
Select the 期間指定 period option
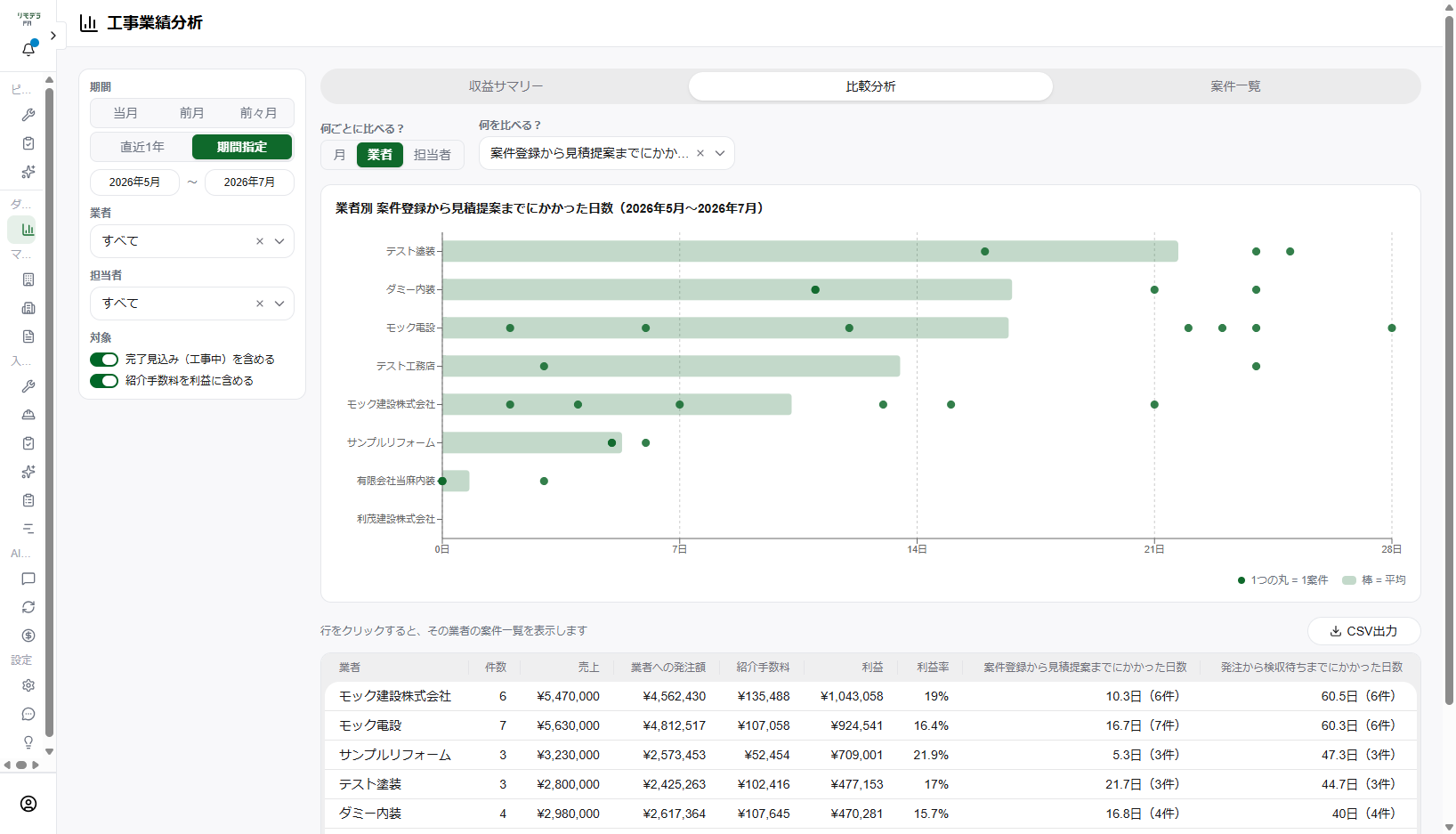(242, 147)
